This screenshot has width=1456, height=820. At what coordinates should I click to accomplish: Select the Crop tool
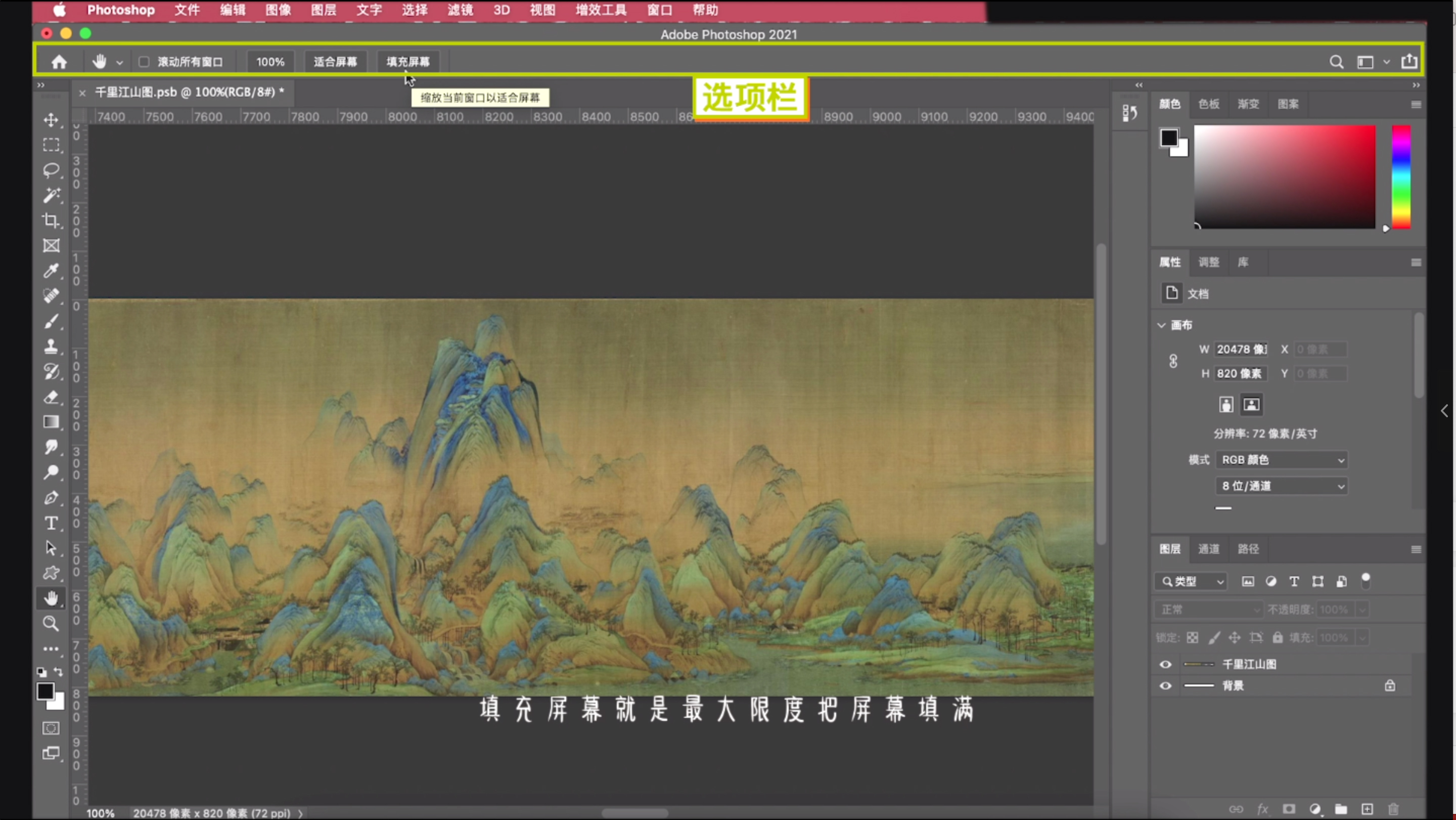pyautogui.click(x=52, y=221)
